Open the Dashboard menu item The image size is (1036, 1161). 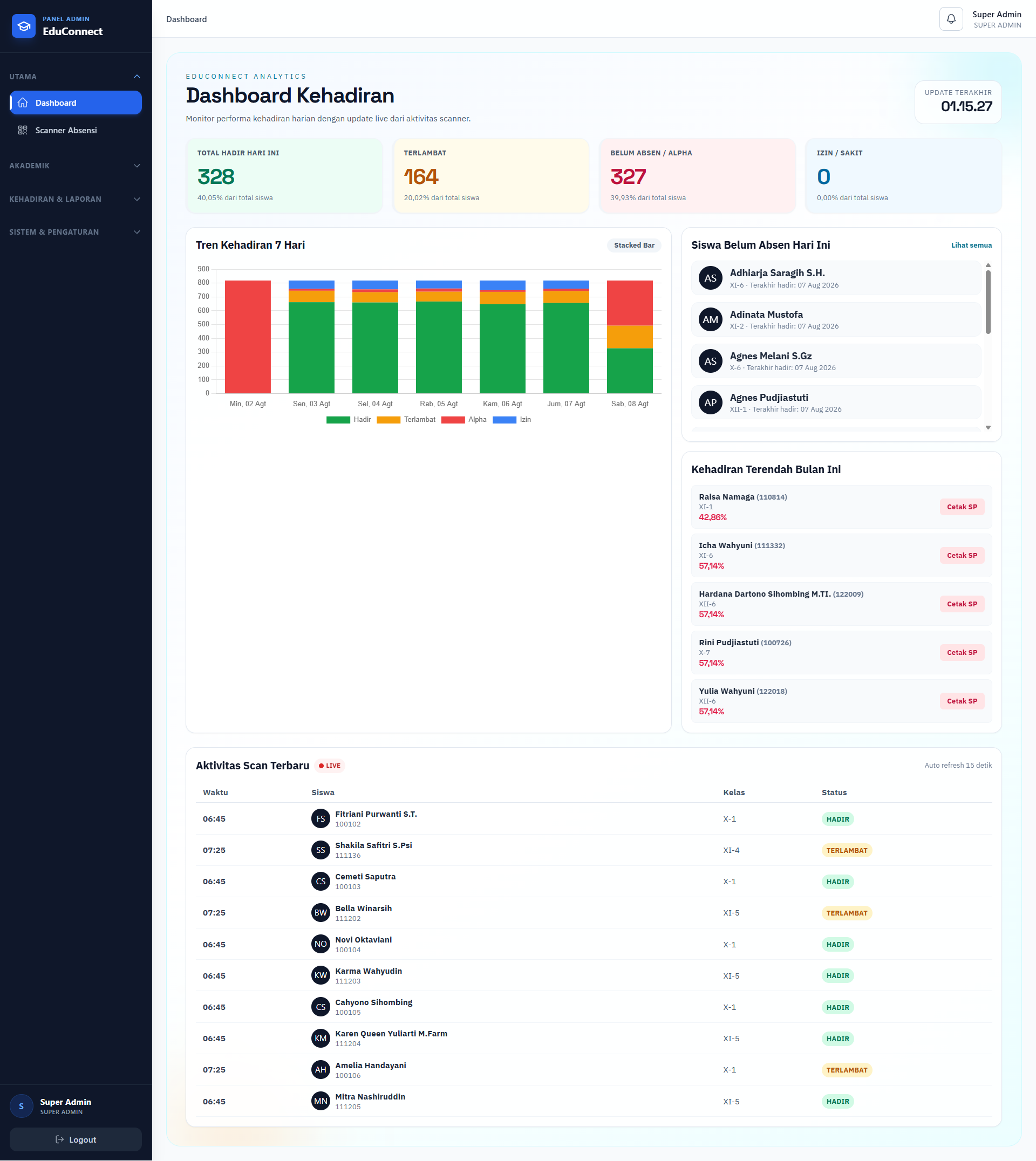(76, 103)
